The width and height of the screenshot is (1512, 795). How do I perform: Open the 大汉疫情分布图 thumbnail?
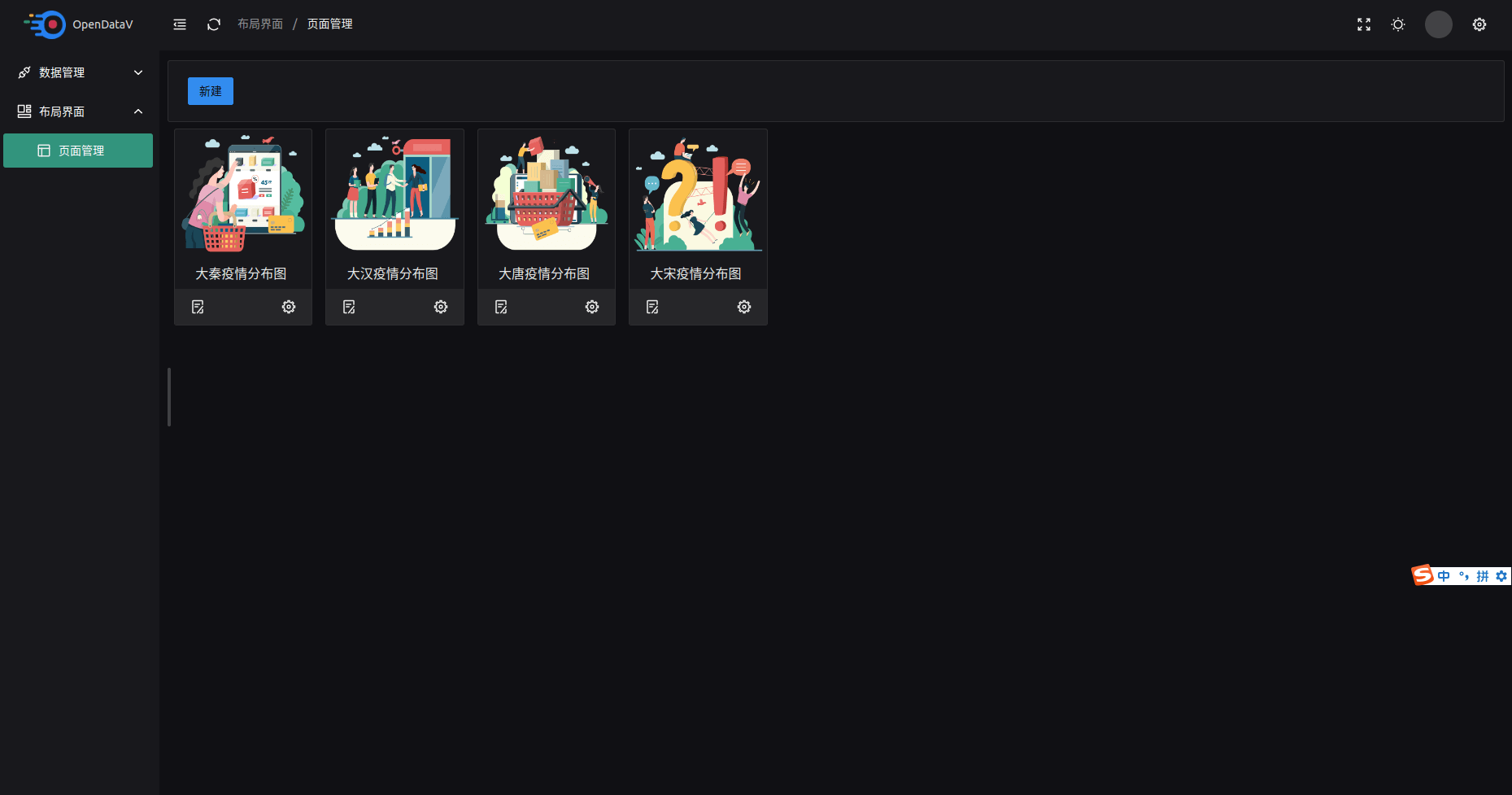394,194
